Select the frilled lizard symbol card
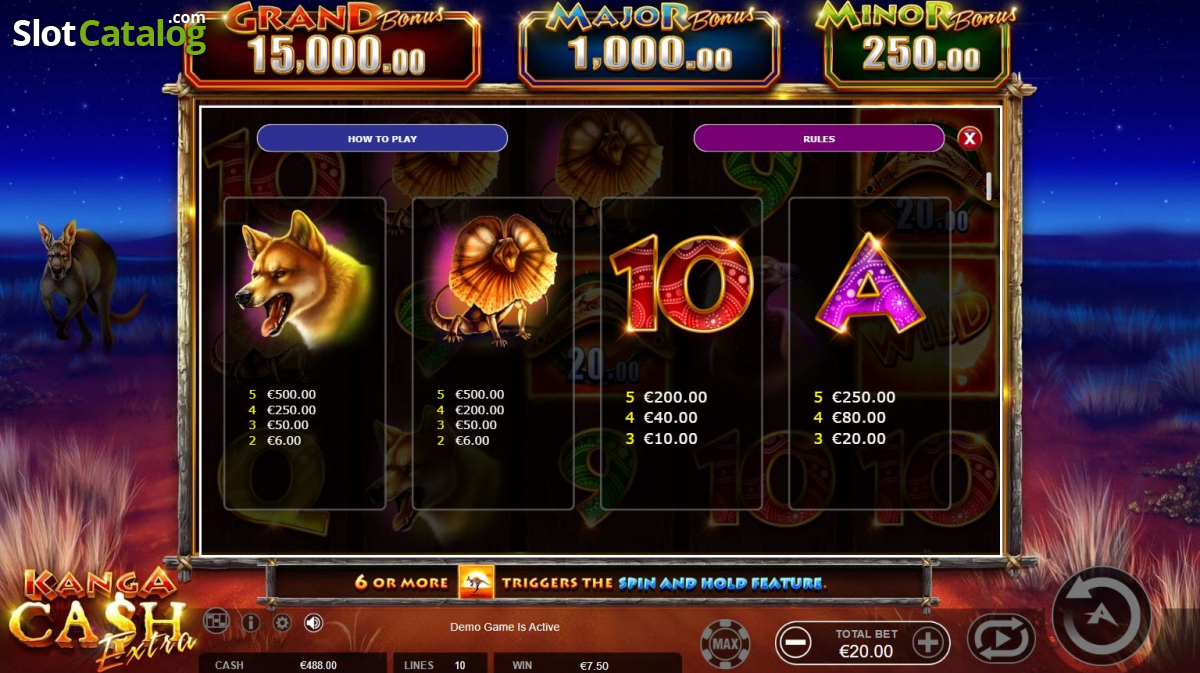 pos(493,353)
